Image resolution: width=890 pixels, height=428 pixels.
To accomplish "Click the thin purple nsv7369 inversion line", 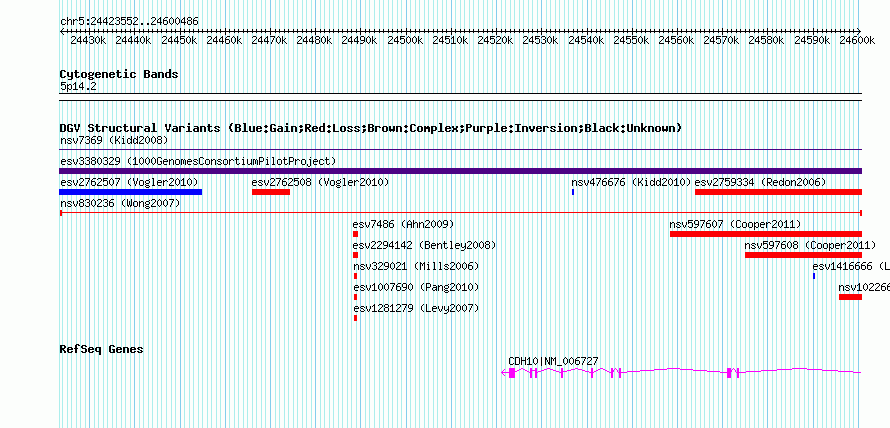I will [x=461, y=150].
